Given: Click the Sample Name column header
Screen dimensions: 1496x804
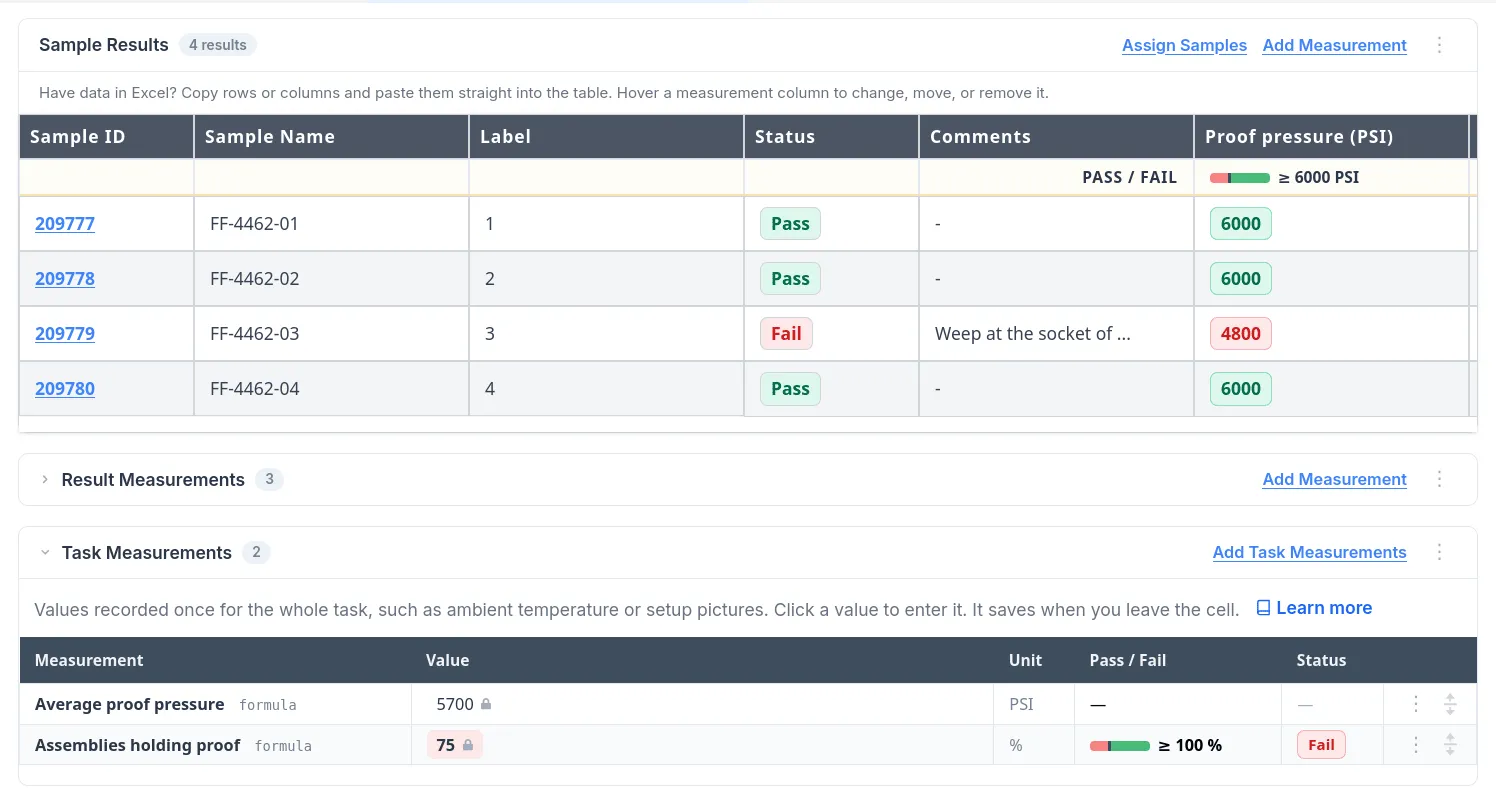Looking at the screenshot, I should [x=331, y=137].
